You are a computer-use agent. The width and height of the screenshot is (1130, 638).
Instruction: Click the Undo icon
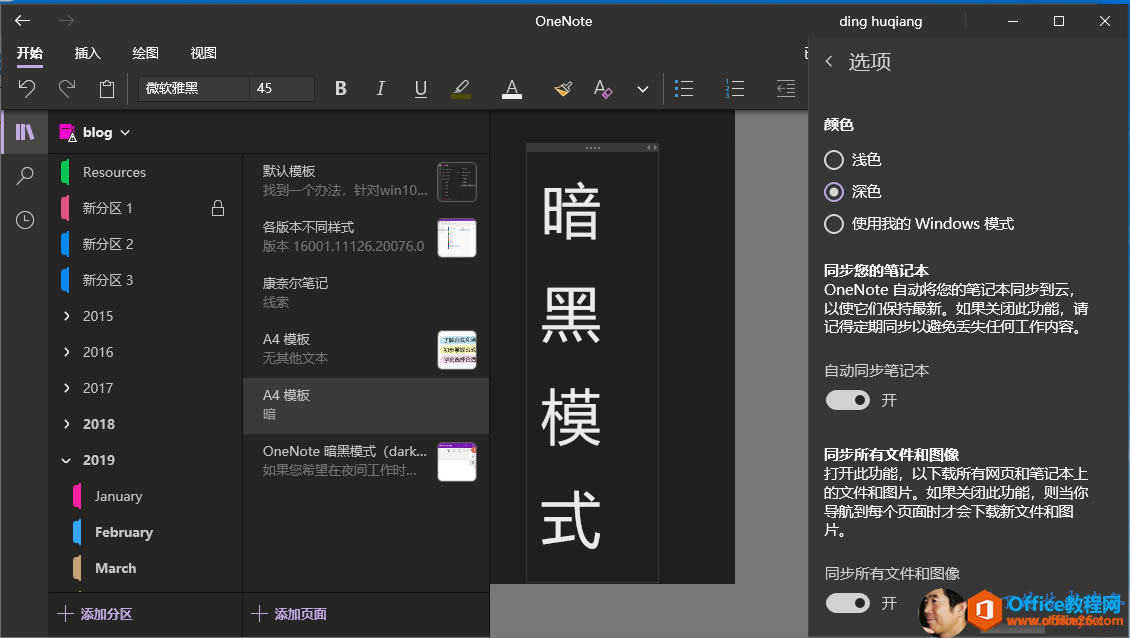click(x=25, y=88)
